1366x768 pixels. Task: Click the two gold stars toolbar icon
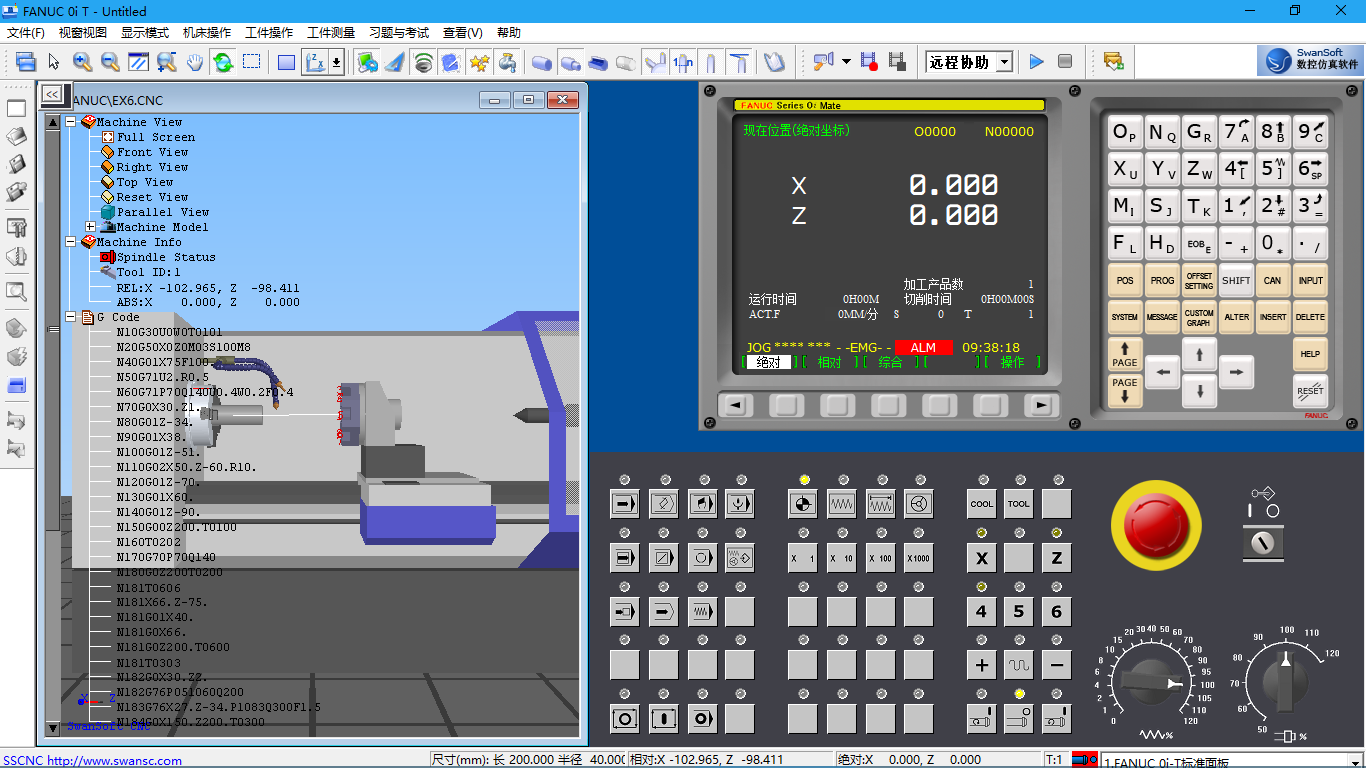pyautogui.click(x=479, y=62)
